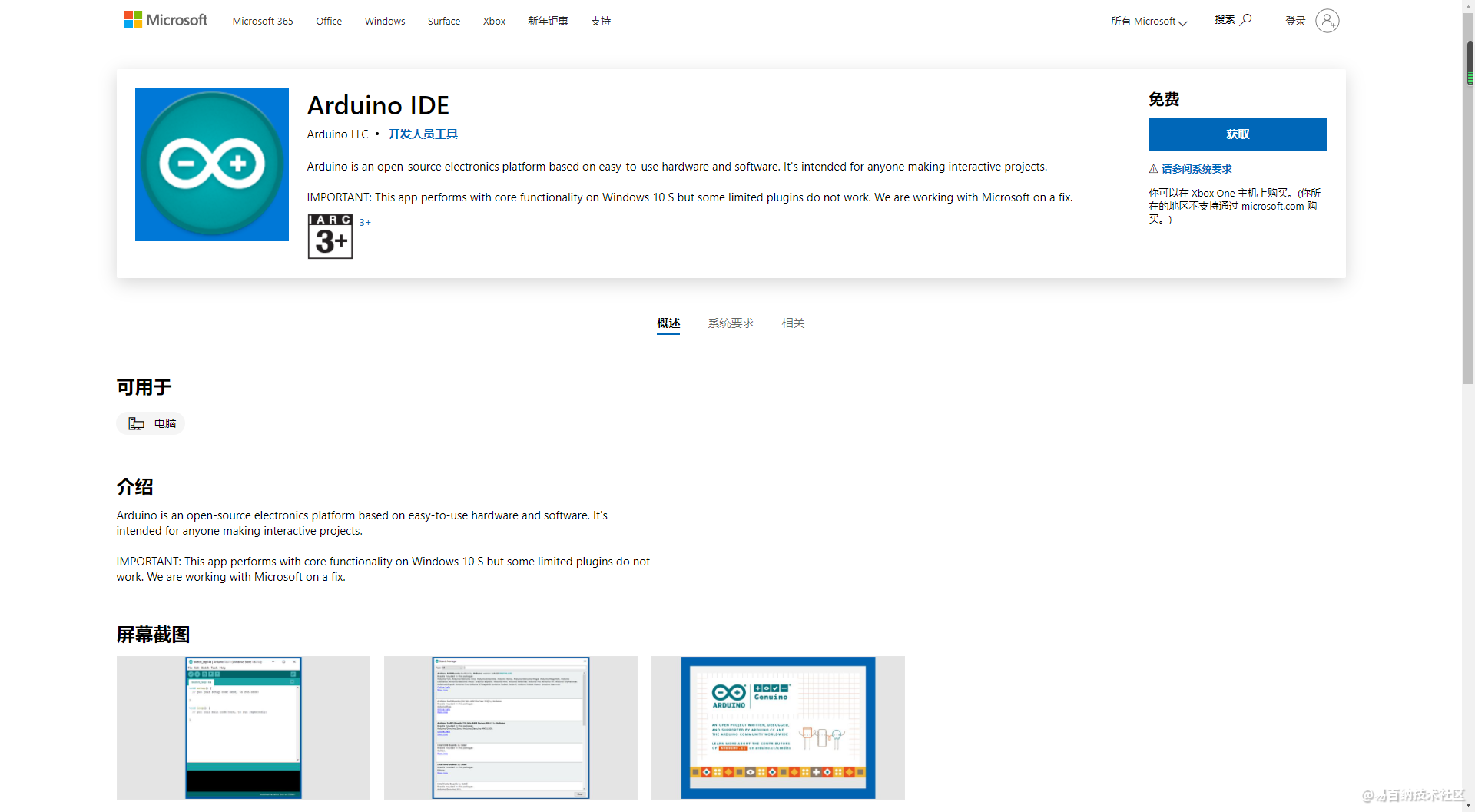Click the Arduino IDE app logo
Viewport: 1475px width, 812px height.
pos(212,164)
